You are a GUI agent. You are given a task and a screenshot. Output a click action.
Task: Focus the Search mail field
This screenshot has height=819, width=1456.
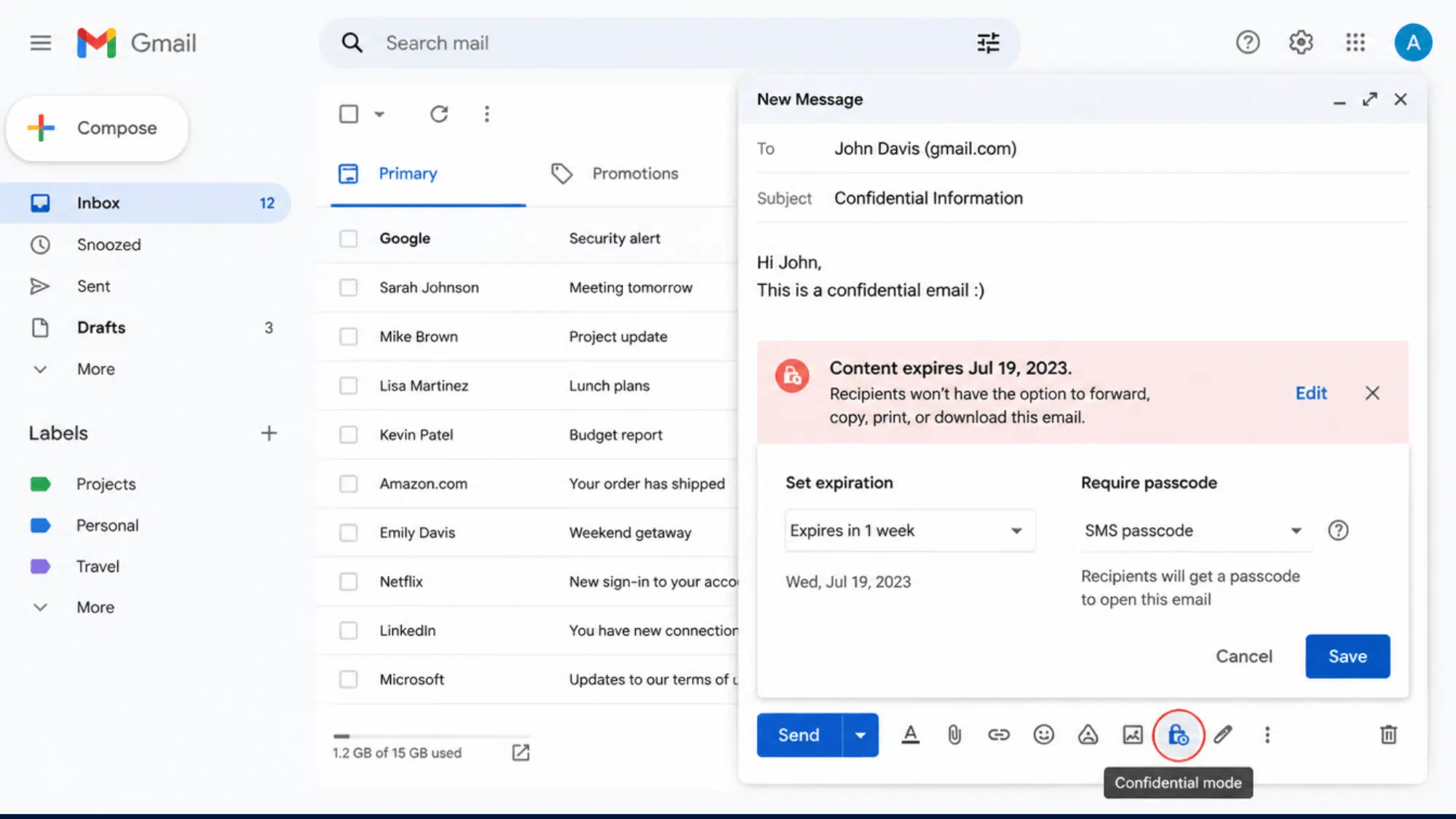[x=670, y=43]
